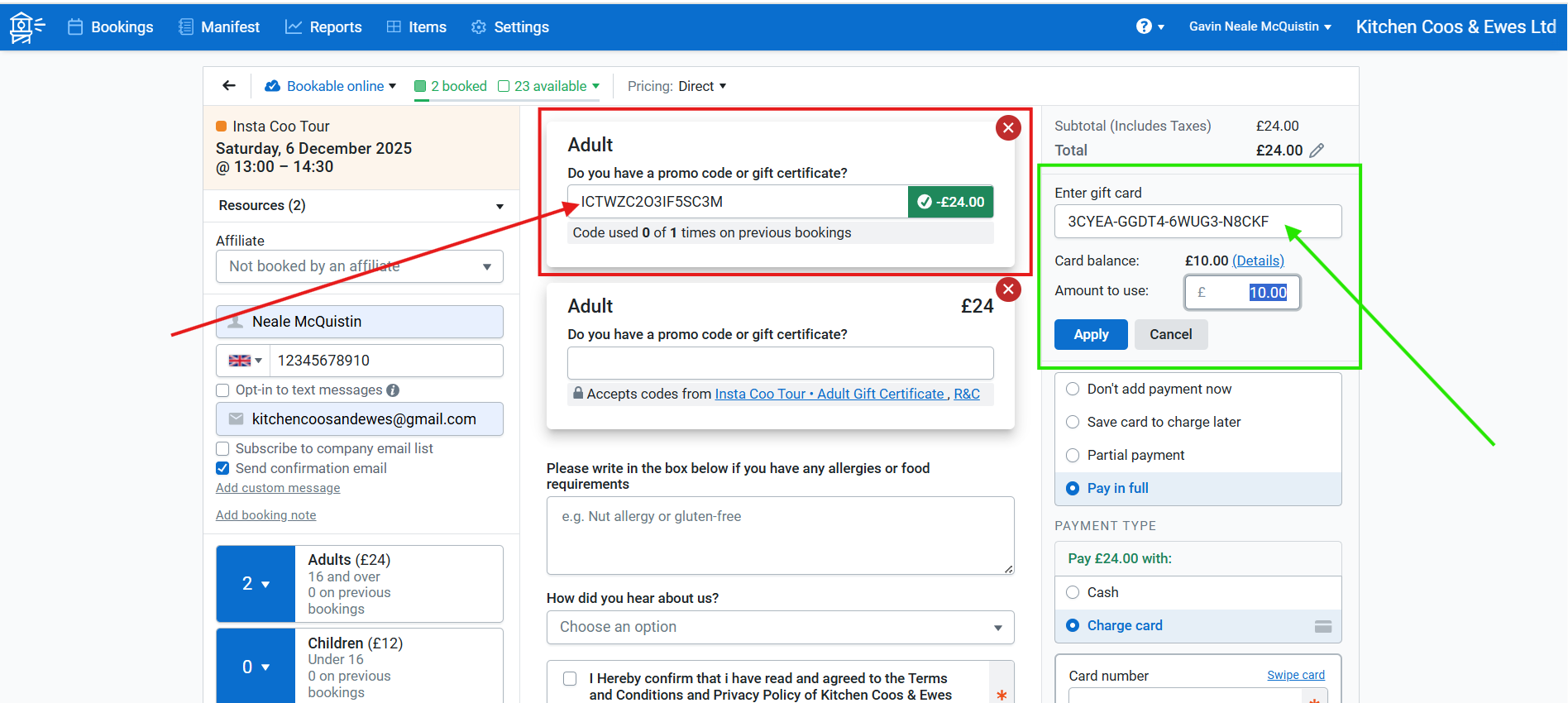Click the opt-in text messages info icon
Screen dimensions: 1568x703
click(393, 390)
